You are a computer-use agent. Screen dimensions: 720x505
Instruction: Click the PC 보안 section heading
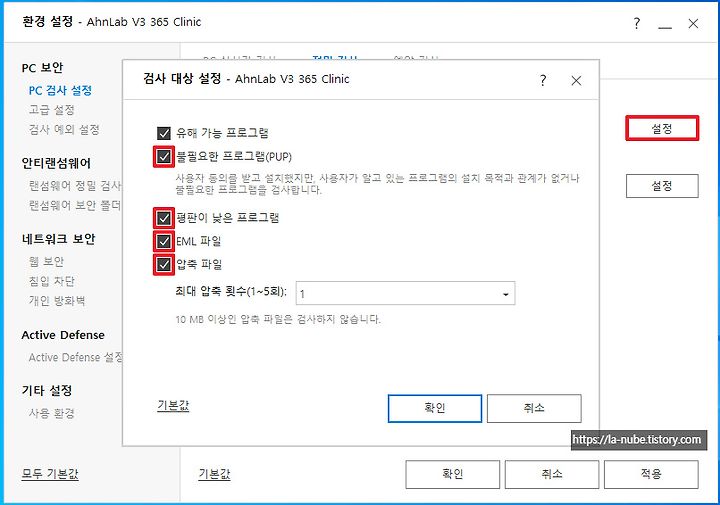(x=42, y=68)
